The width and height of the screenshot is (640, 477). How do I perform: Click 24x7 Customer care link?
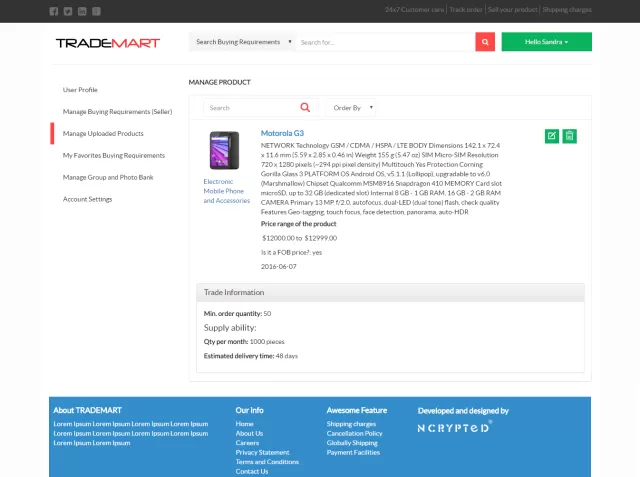tap(414, 9)
